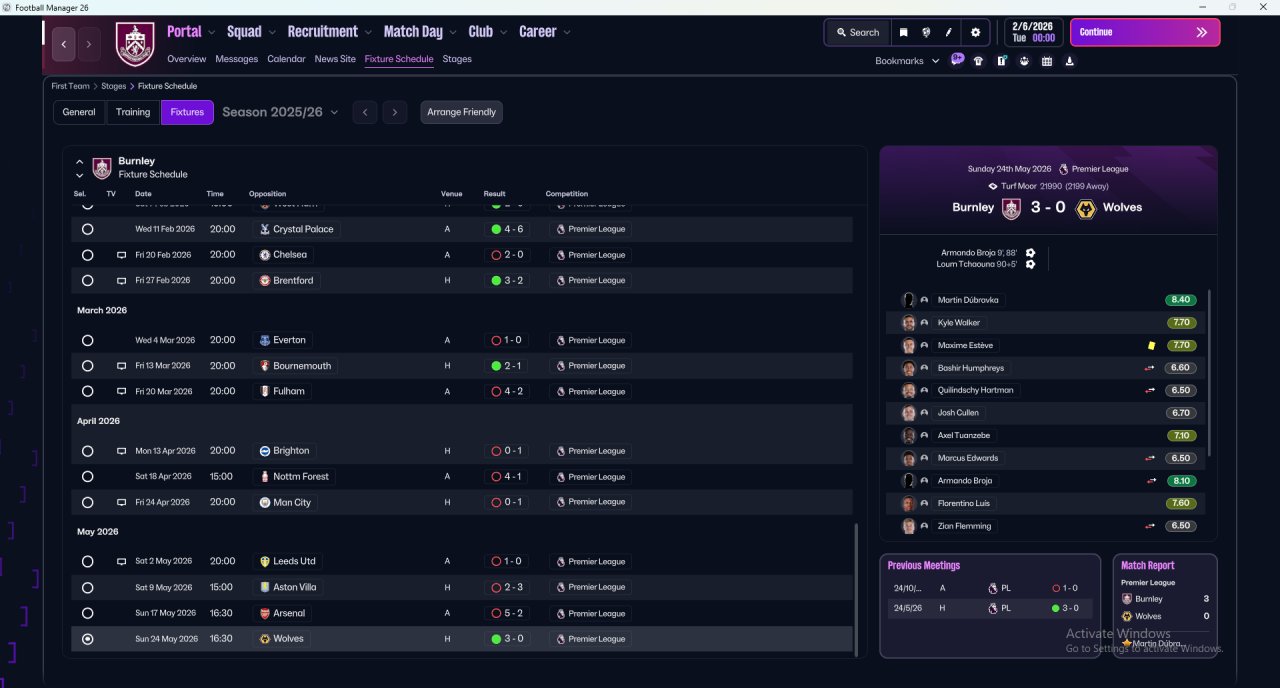Open the bookmark flag icon beside Search
This screenshot has width=1280, height=688.
pyautogui.click(x=903, y=32)
